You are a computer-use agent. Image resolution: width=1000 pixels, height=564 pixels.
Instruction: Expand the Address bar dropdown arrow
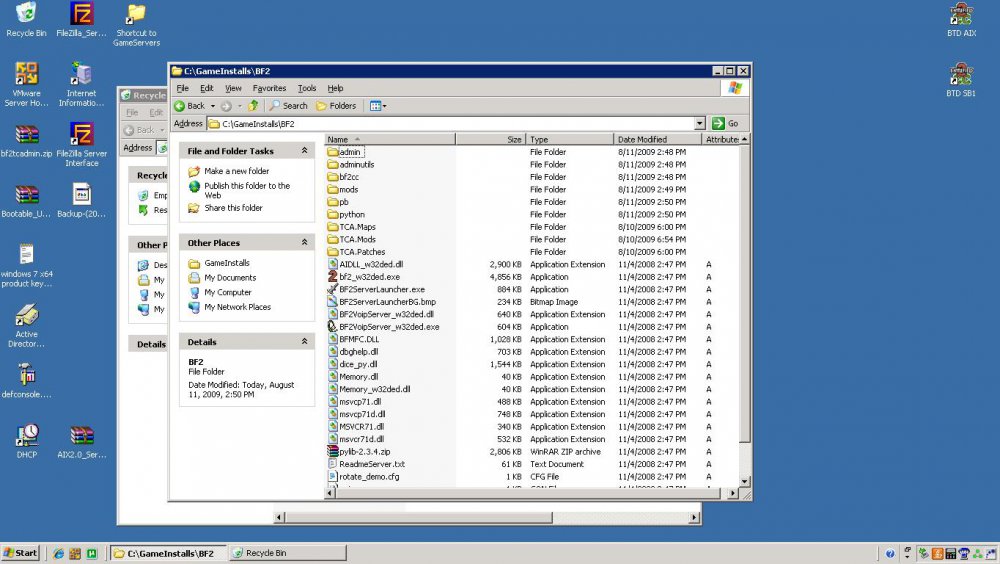click(699, 123)
